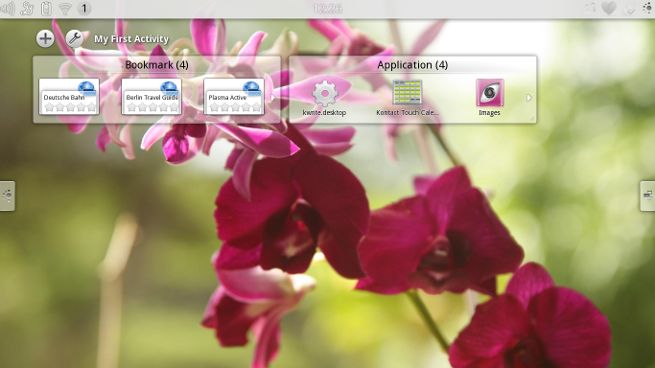Viewport: 655px width, 368px height.
Task: Open the activity switcher dots icon
Action: click(x=647, y=8)
